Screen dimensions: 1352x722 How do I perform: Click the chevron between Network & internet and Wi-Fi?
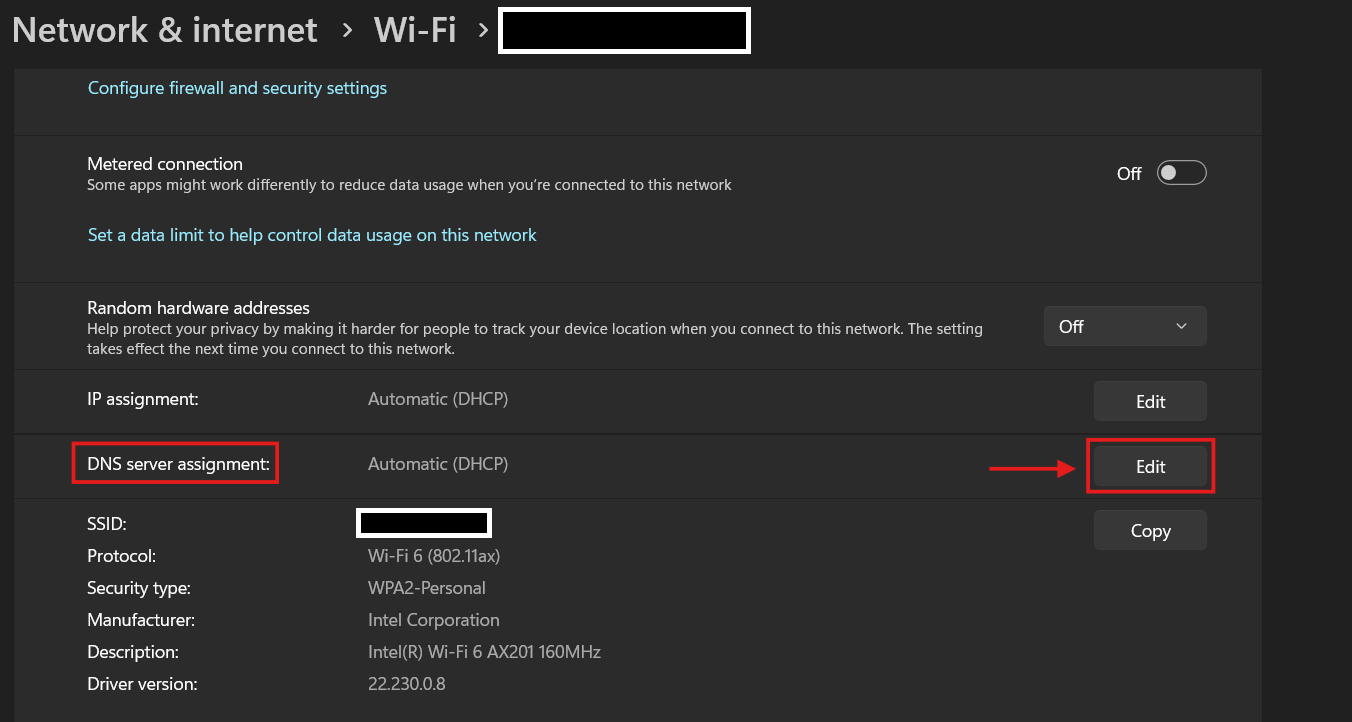point(347,31)
